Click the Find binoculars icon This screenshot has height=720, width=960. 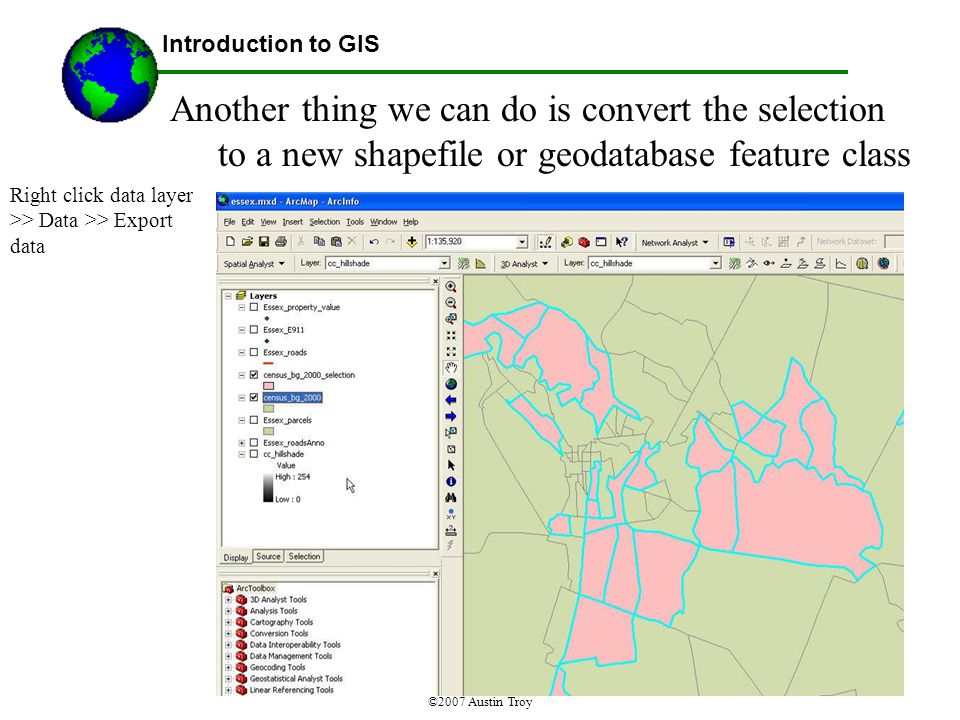click(451, 498)
